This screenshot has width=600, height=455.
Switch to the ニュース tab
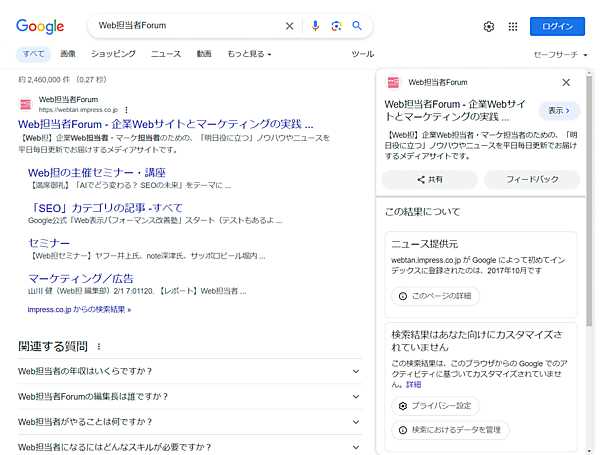(166, 53)
